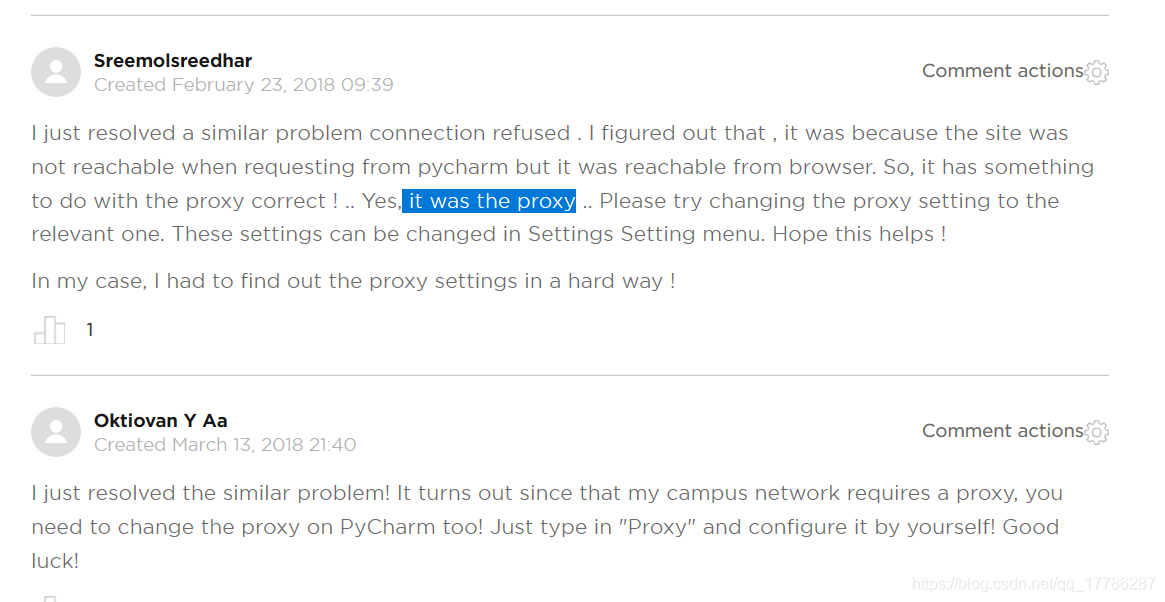1165x602 pixels.
Task: Click the "In my case" paragraph
Action: pos(353,281)
